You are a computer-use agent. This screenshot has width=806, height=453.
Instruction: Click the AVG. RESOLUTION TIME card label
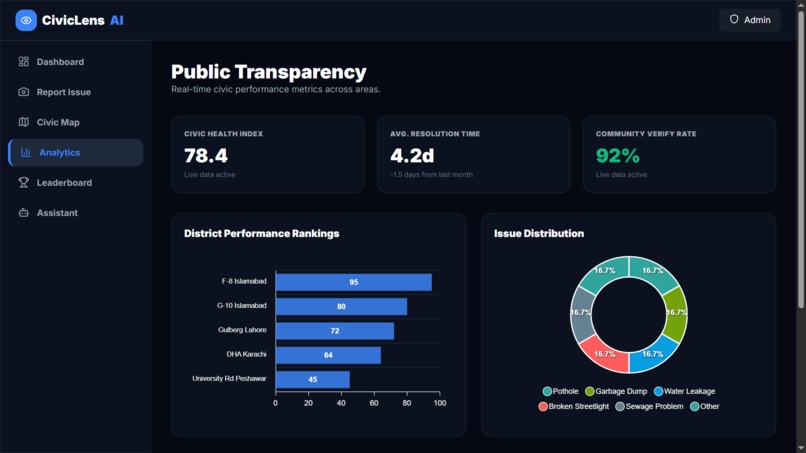point(435,134)
